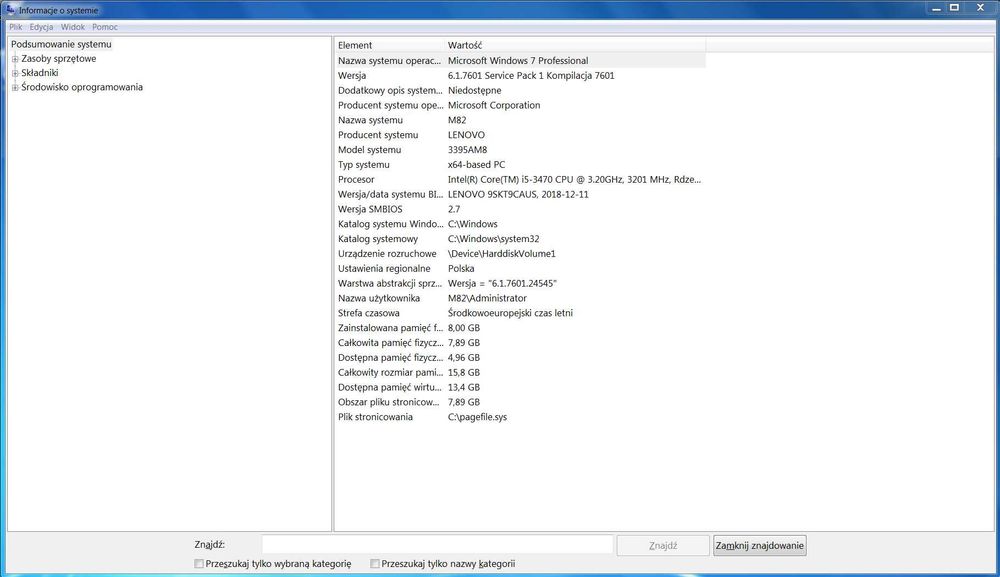Click the Zamknij znajdowanie button
The height and width of the screenshot is (577, 1000).
760,546
